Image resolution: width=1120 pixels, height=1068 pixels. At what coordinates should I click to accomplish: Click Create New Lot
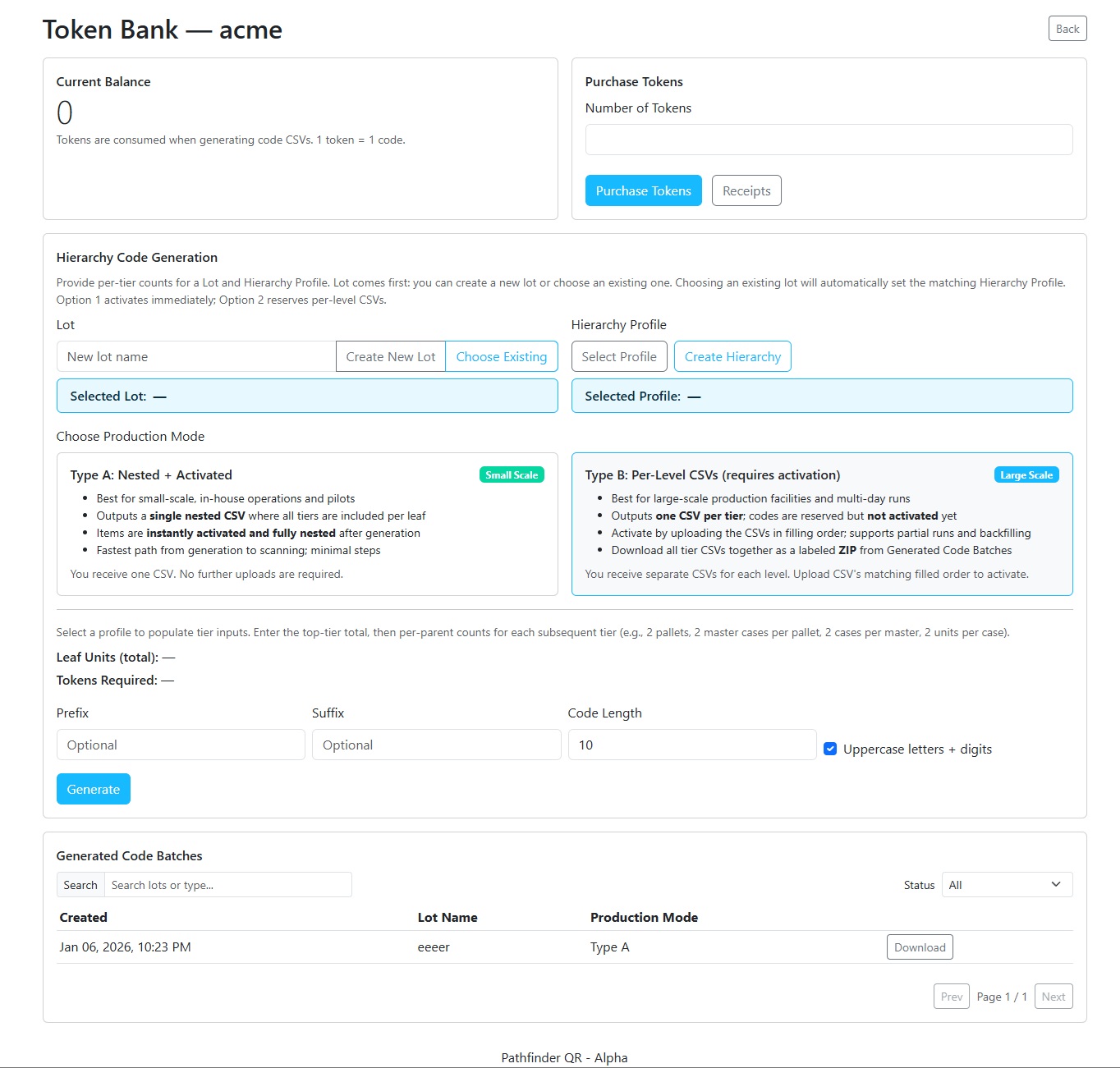tap(390, 356)
